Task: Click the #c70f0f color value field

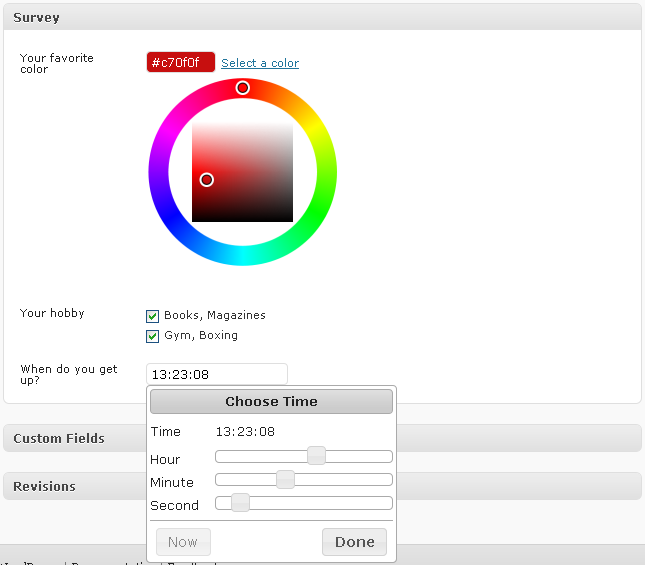Action: click(x=180, y=63)
